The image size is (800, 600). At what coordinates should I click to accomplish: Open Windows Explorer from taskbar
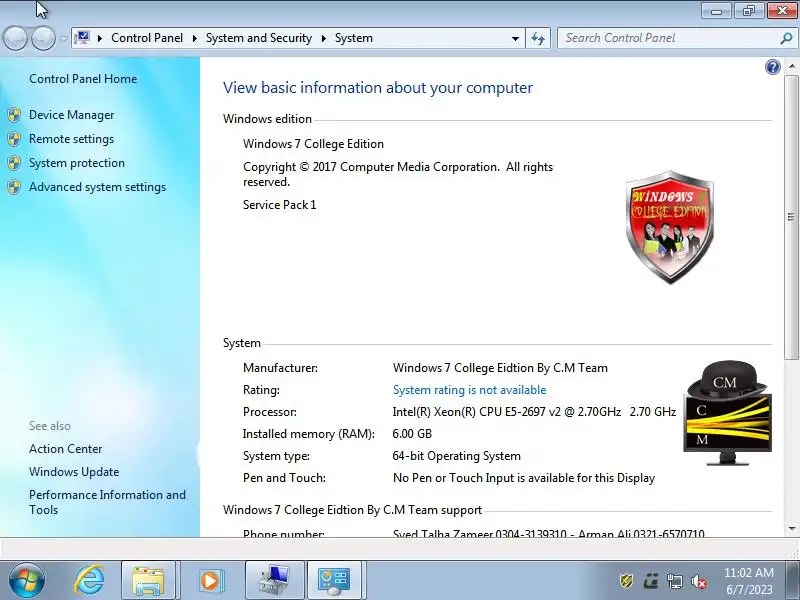click(148, 580)
